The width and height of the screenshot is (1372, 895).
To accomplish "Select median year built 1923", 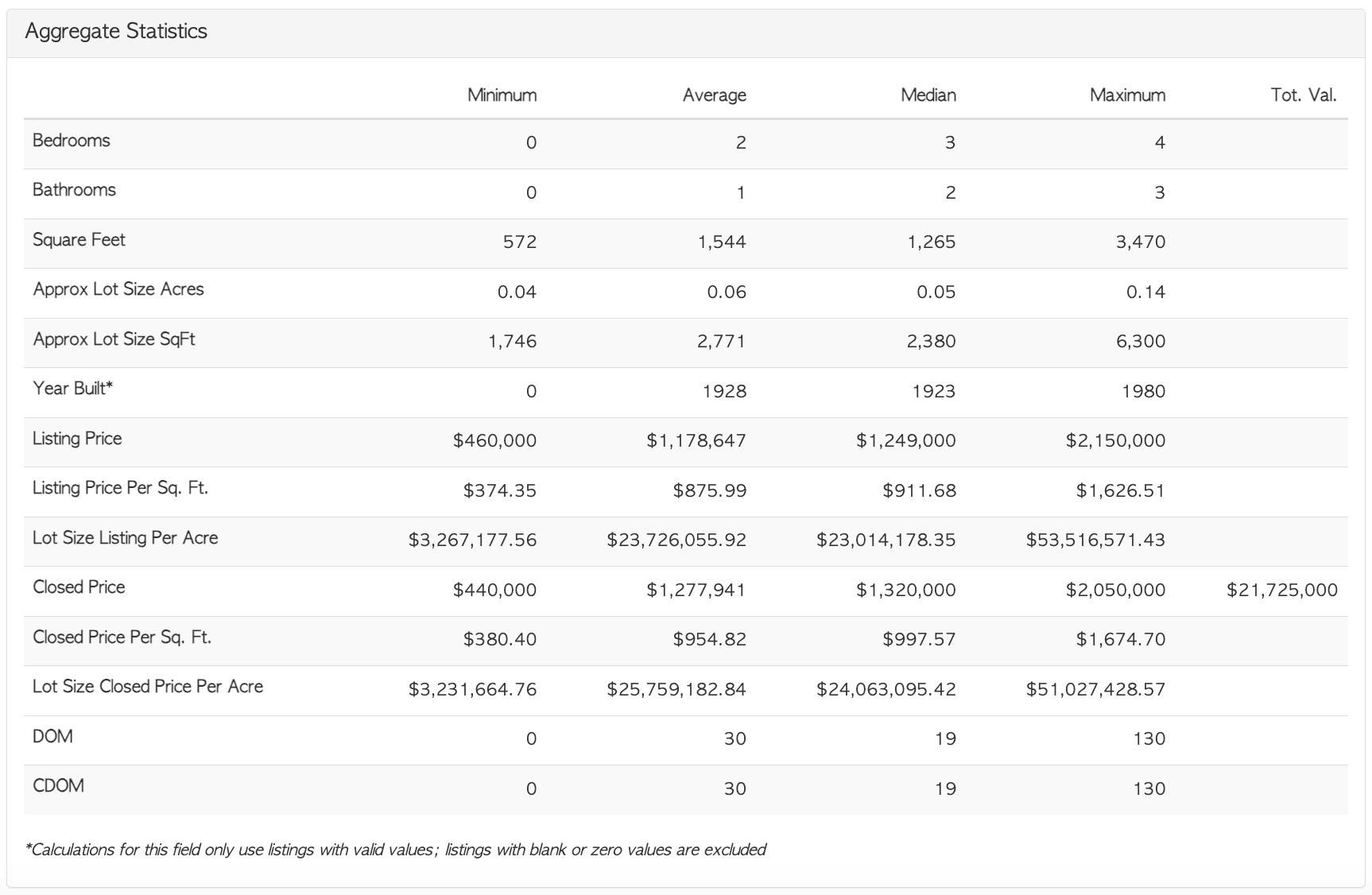I will [934, 391].
